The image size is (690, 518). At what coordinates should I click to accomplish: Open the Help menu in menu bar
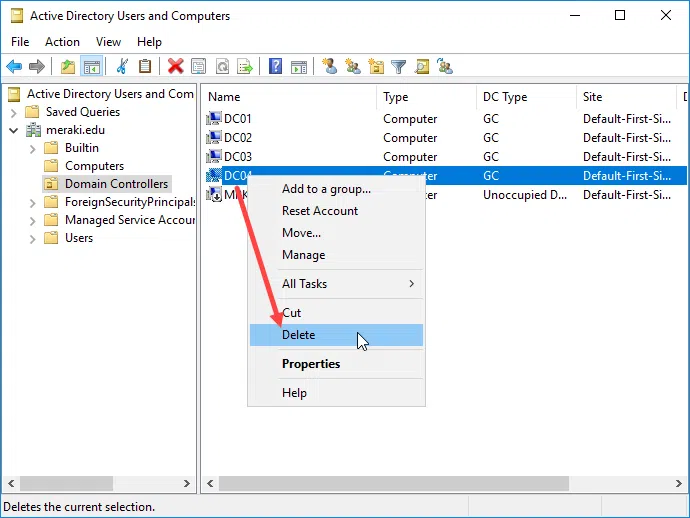point(150,42)
